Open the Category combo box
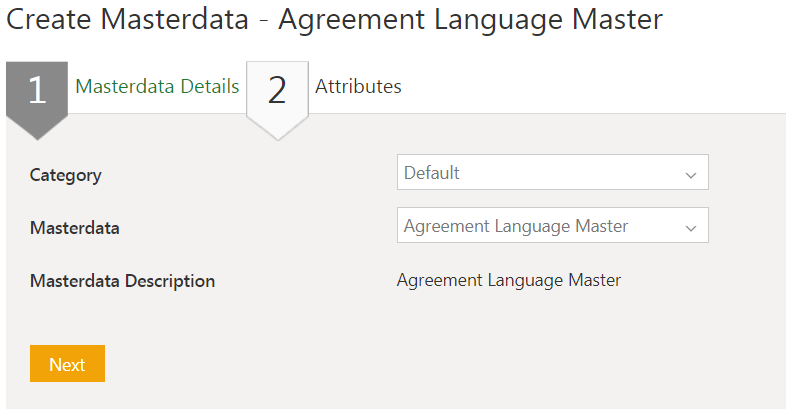786x409 pixels. click(552, 172)
